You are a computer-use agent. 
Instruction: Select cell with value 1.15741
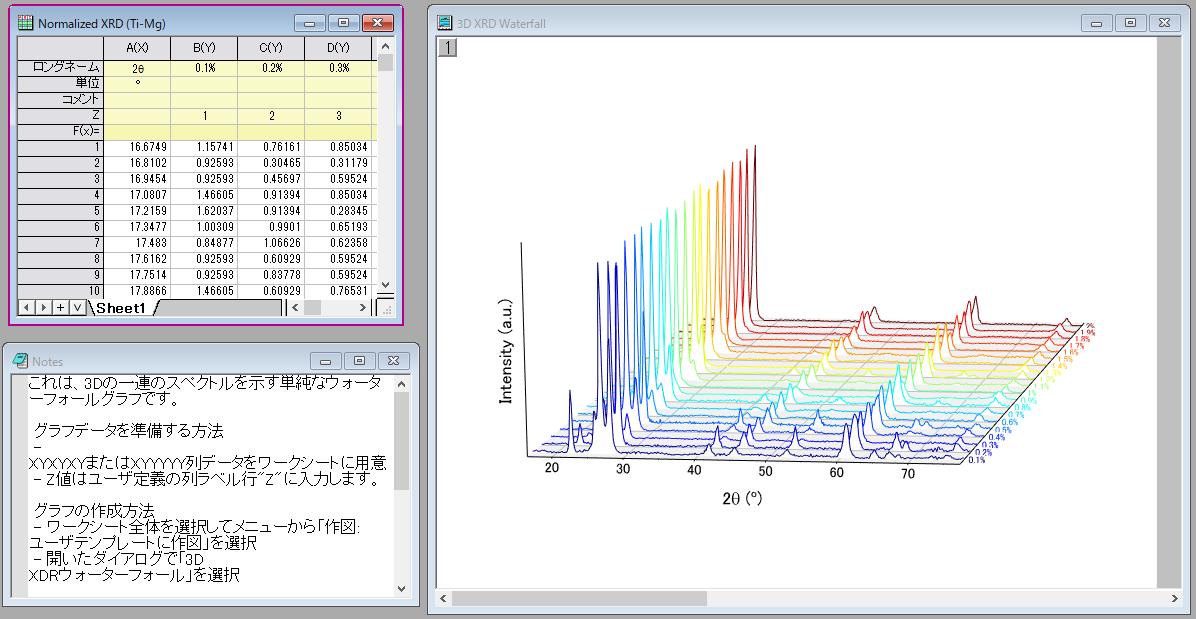[204, 147]
